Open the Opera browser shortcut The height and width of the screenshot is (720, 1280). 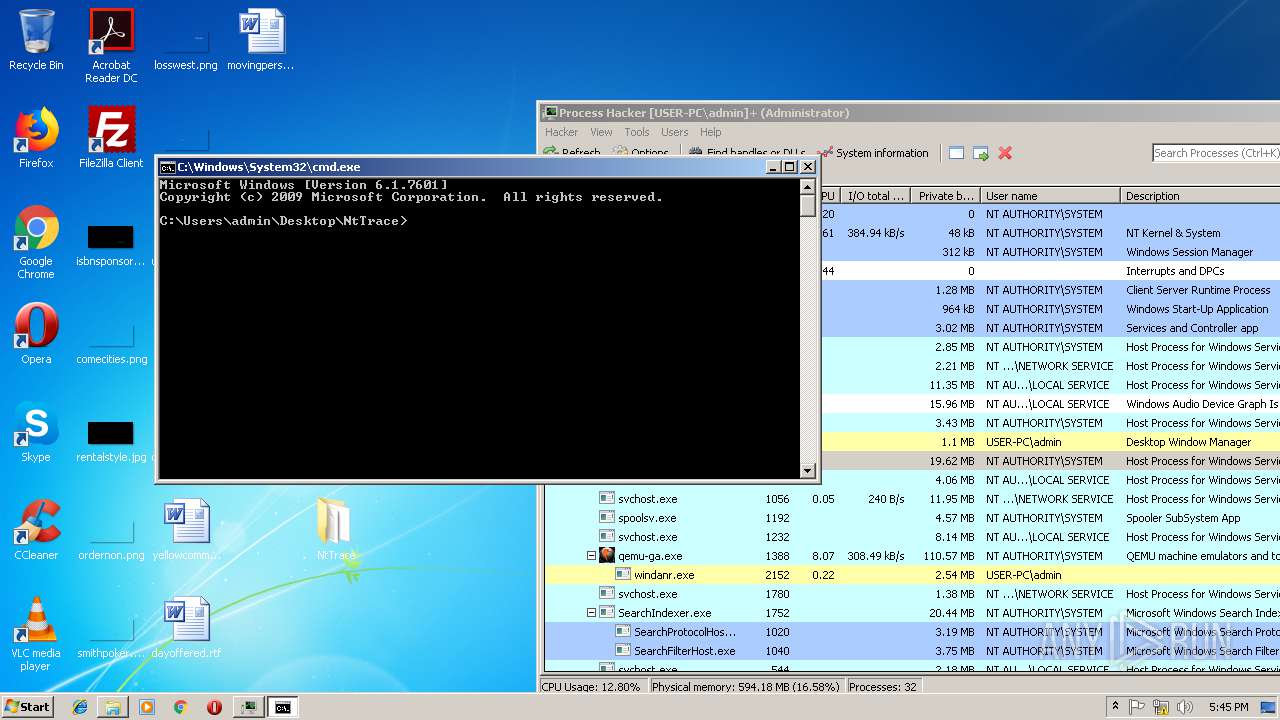(x=36, y=334)
